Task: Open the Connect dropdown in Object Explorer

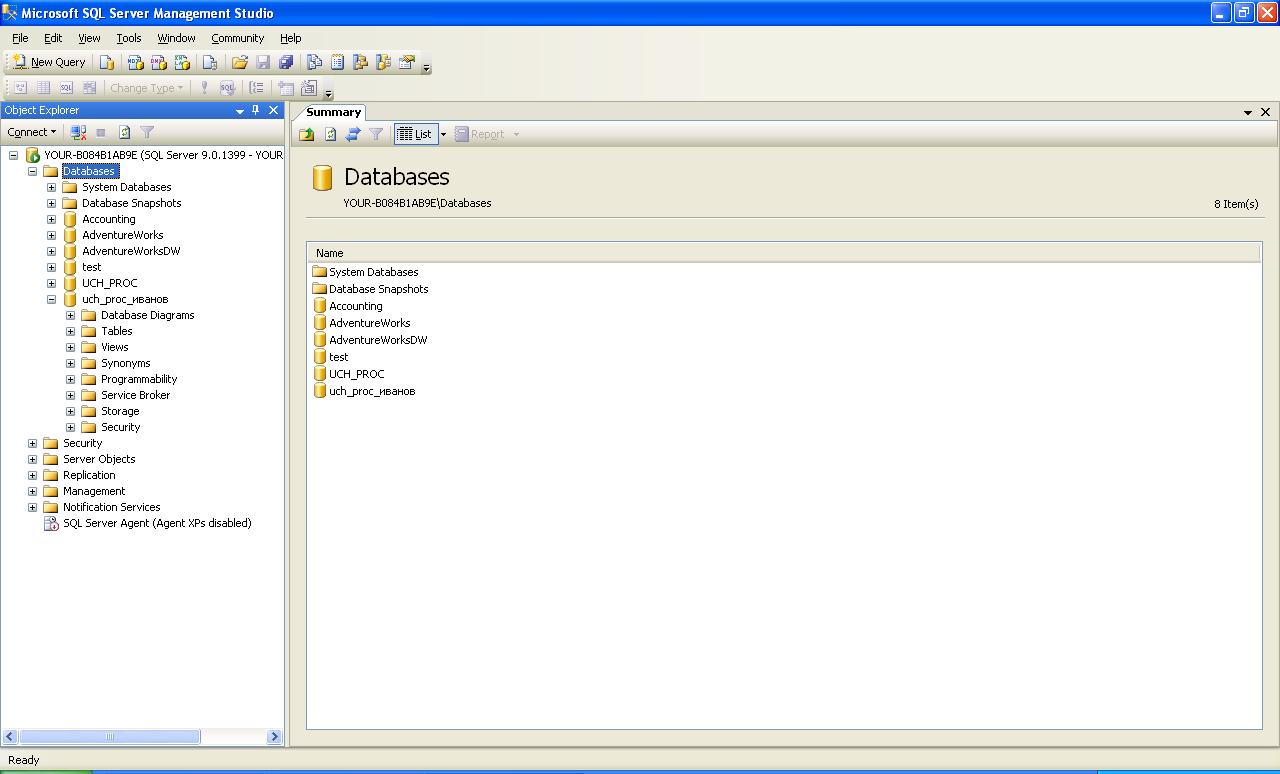Action: coord(32,132)
